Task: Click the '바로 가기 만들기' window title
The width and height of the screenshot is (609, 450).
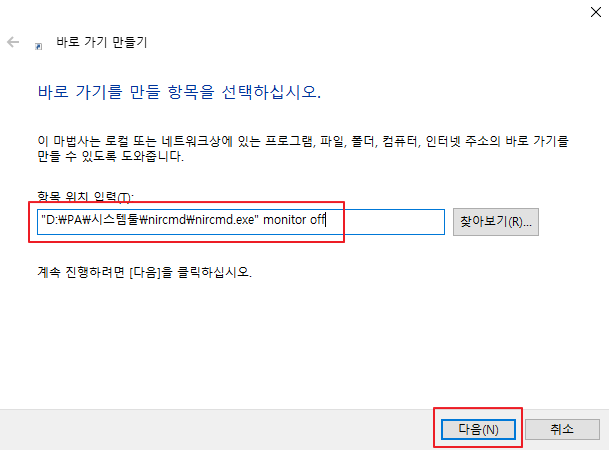Action: [x=102, y=42]
